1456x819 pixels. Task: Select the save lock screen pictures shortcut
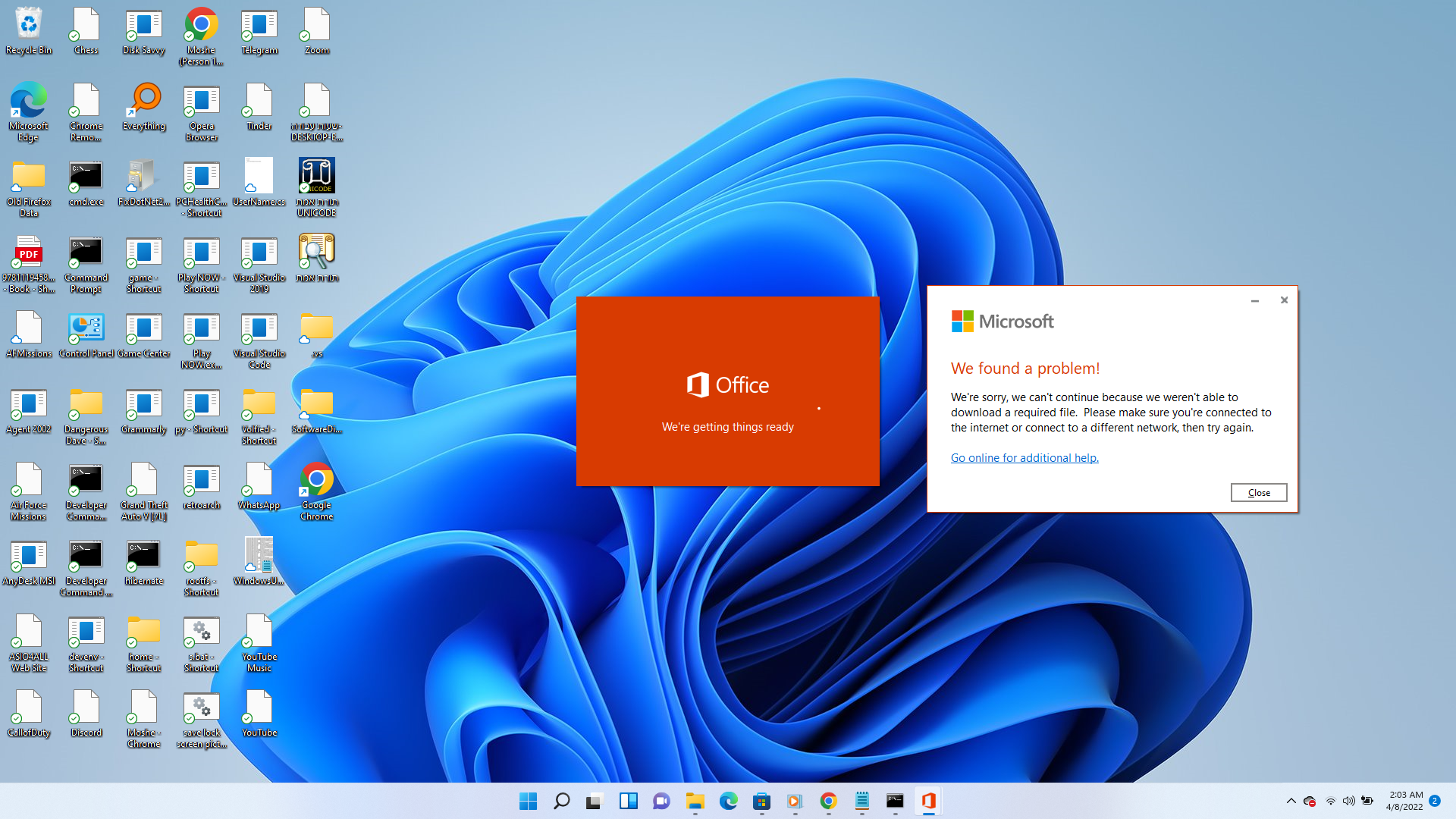tap(202, 719)
